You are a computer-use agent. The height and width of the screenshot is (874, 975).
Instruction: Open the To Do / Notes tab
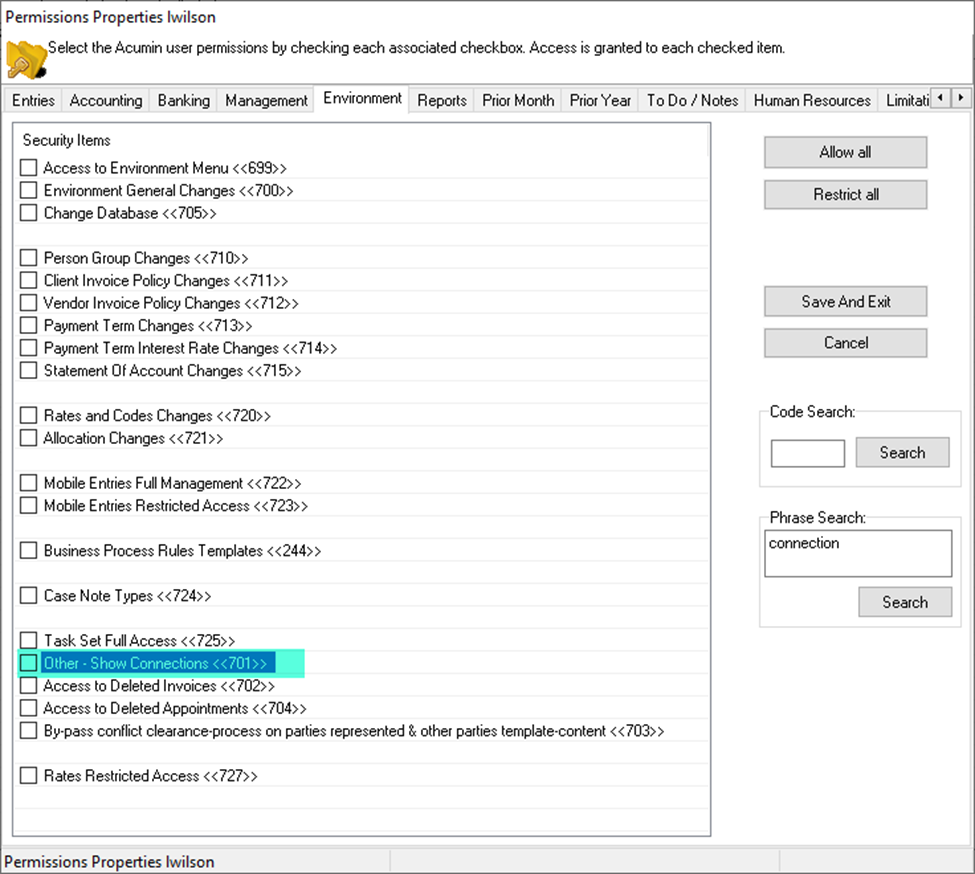[x=693, y=101]
